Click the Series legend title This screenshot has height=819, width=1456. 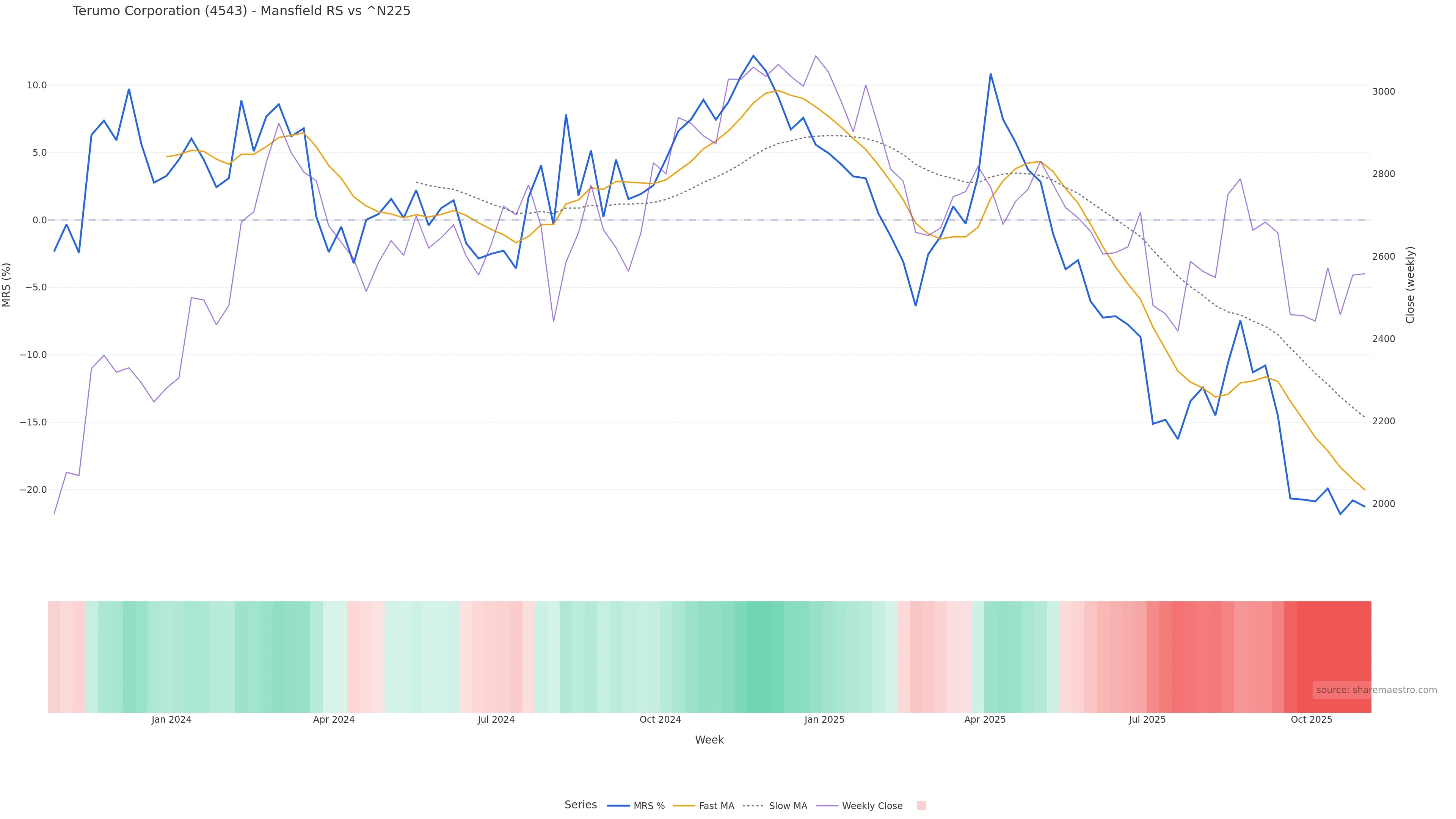point(581,805)
